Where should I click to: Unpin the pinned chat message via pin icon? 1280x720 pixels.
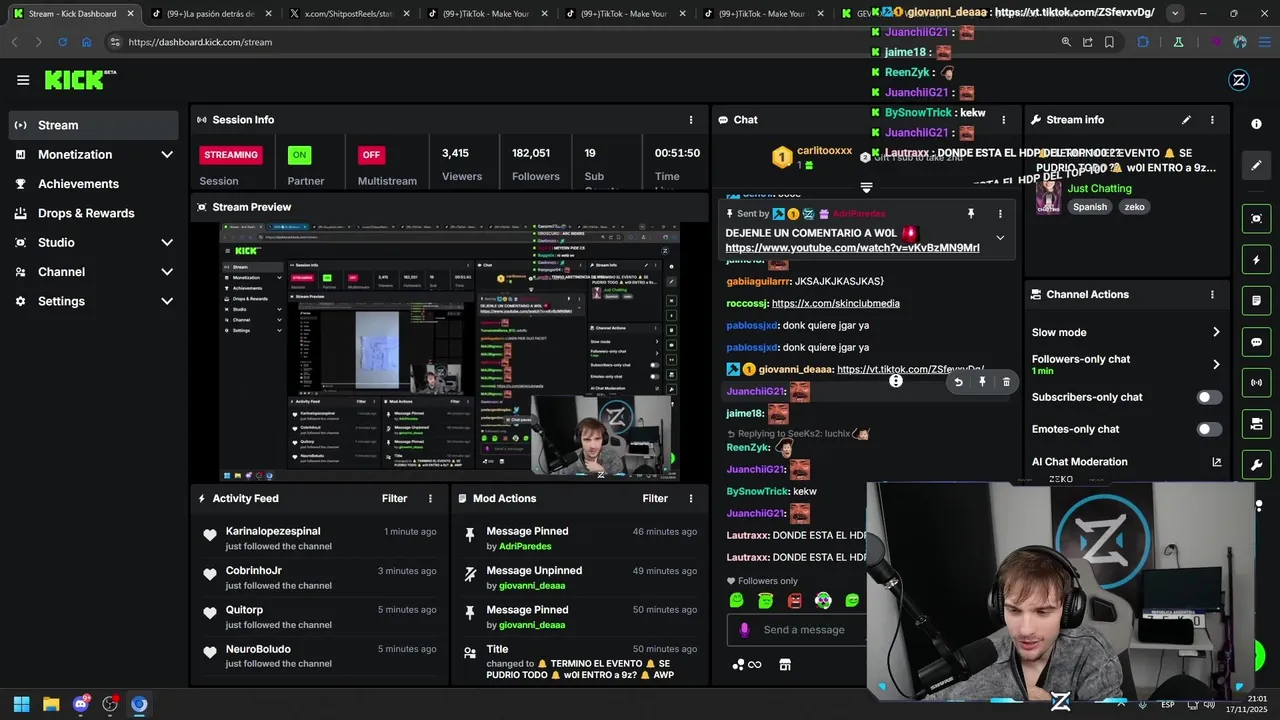point(970,213)
